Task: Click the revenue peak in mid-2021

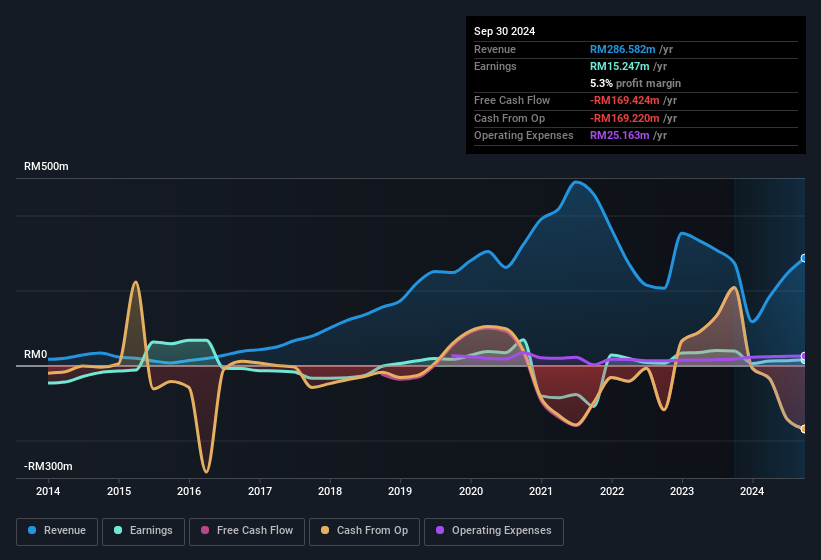Action: [576, 182]
